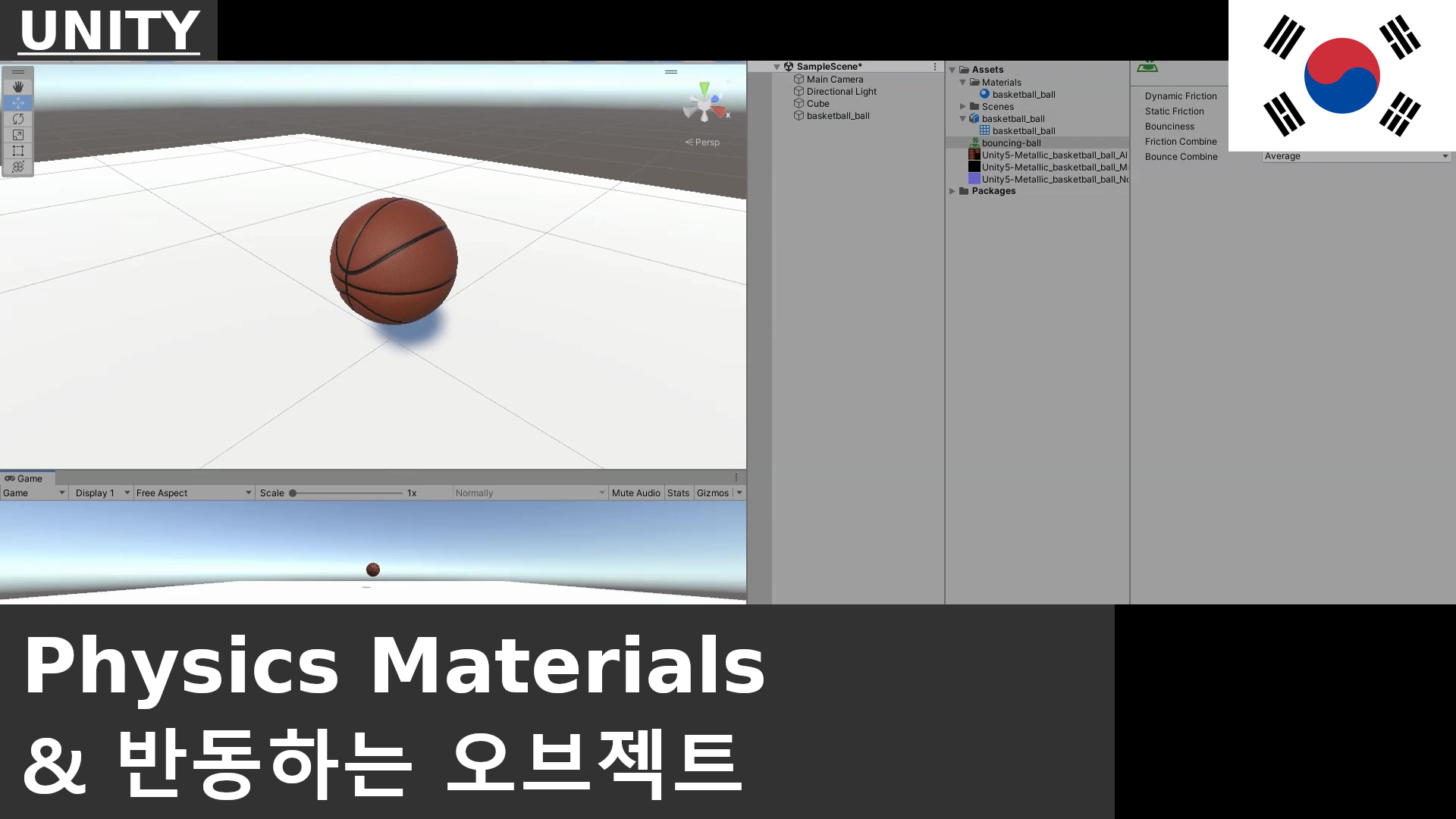
Task: Click the Packages folder icon
Action: click(x=965, y=191)
